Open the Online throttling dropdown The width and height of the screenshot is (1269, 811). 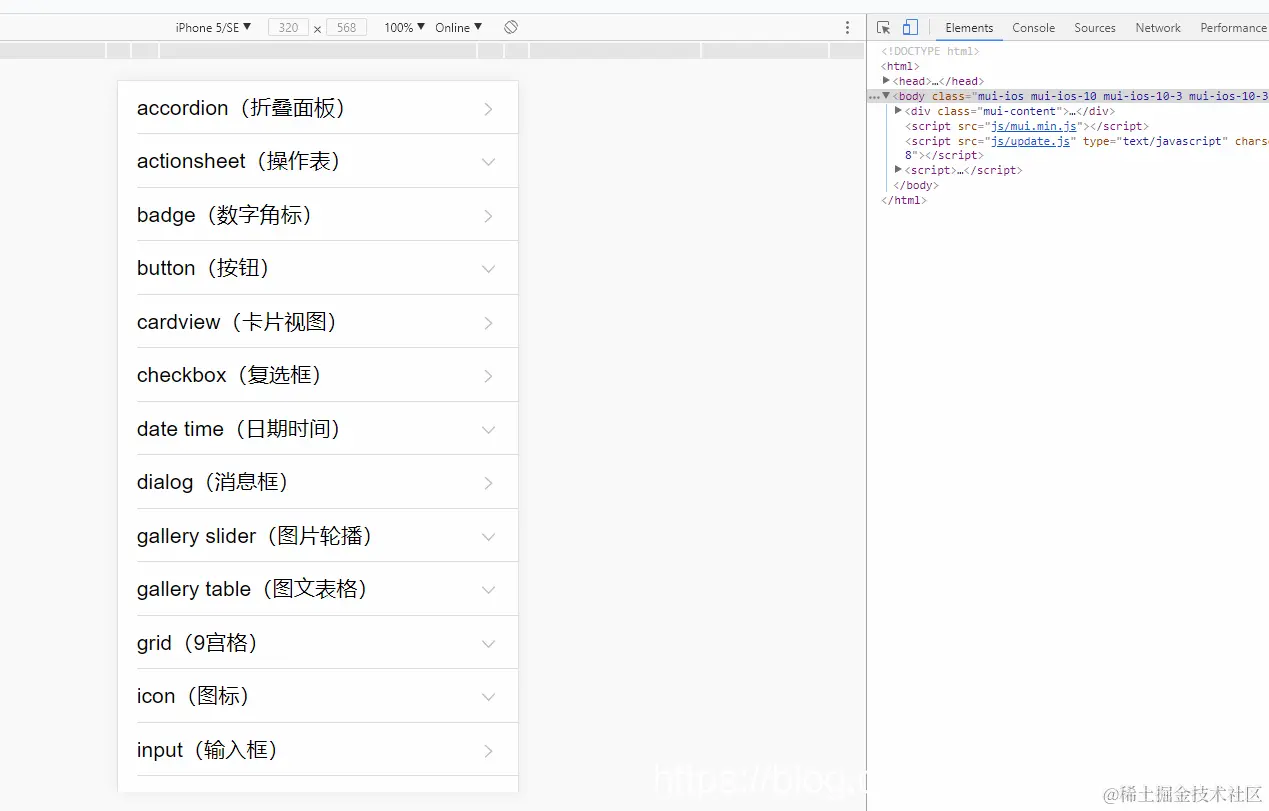pos(458,27)
